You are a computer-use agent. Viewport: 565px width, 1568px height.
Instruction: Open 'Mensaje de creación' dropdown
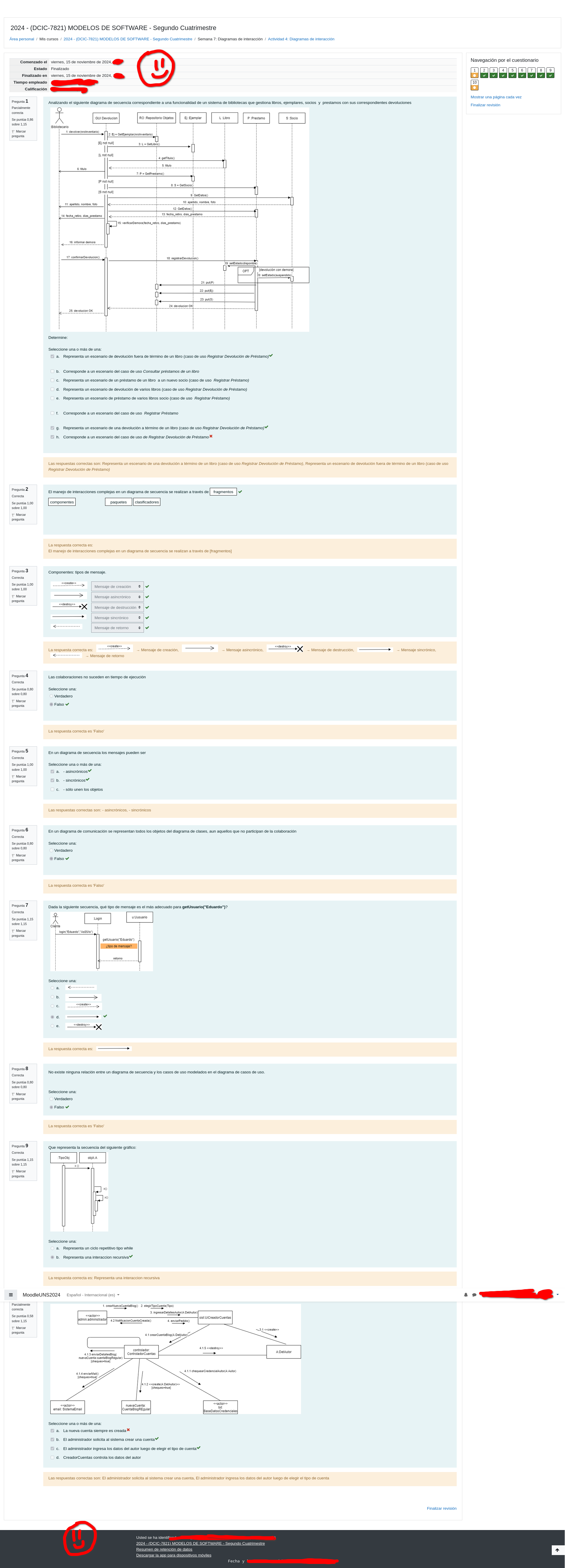(x=117, y=587)
